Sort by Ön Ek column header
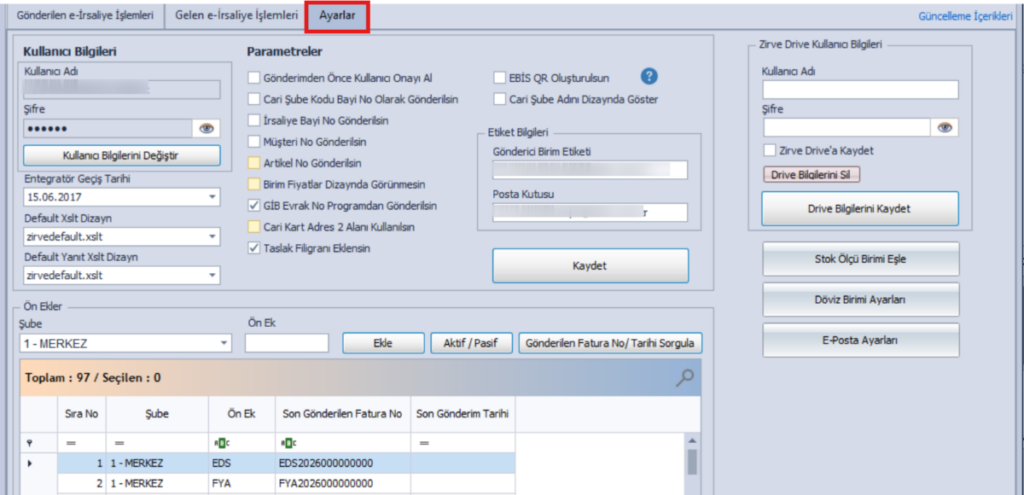Image resolution: width=1024 pixels, height=495 pixels. [x=242, y=414]
